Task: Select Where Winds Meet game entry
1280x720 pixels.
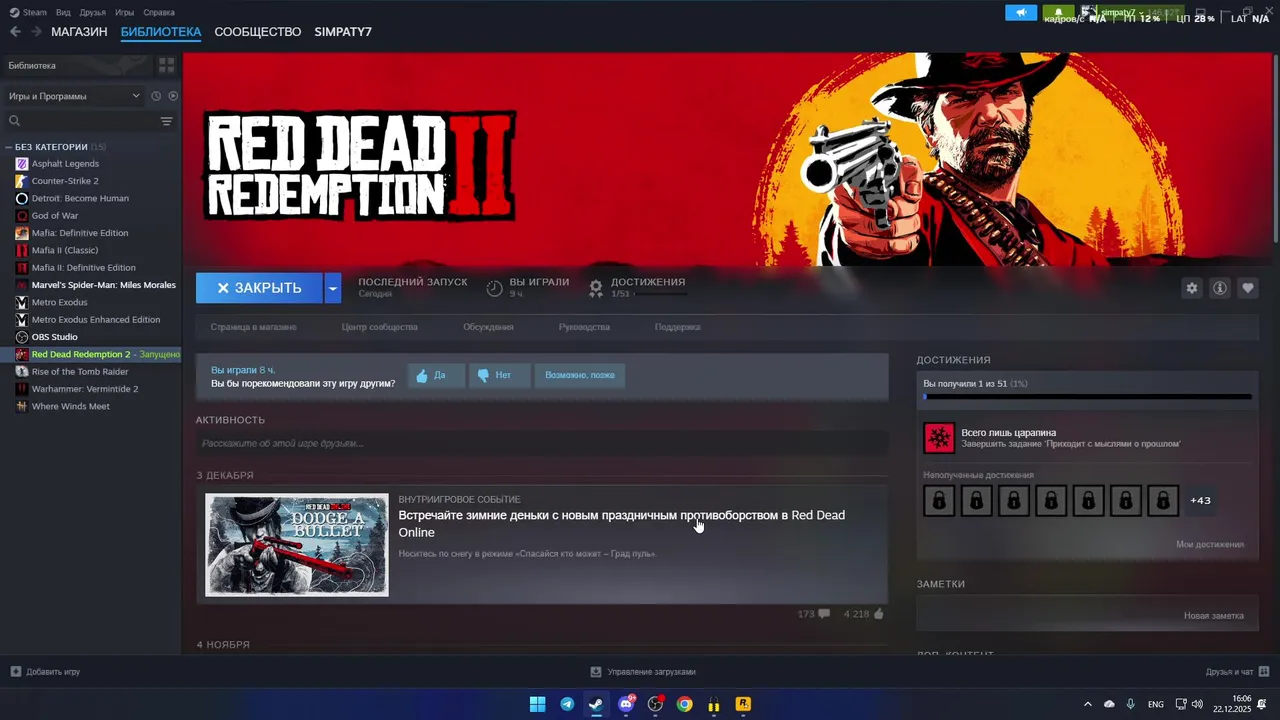Action: [70, 406]
